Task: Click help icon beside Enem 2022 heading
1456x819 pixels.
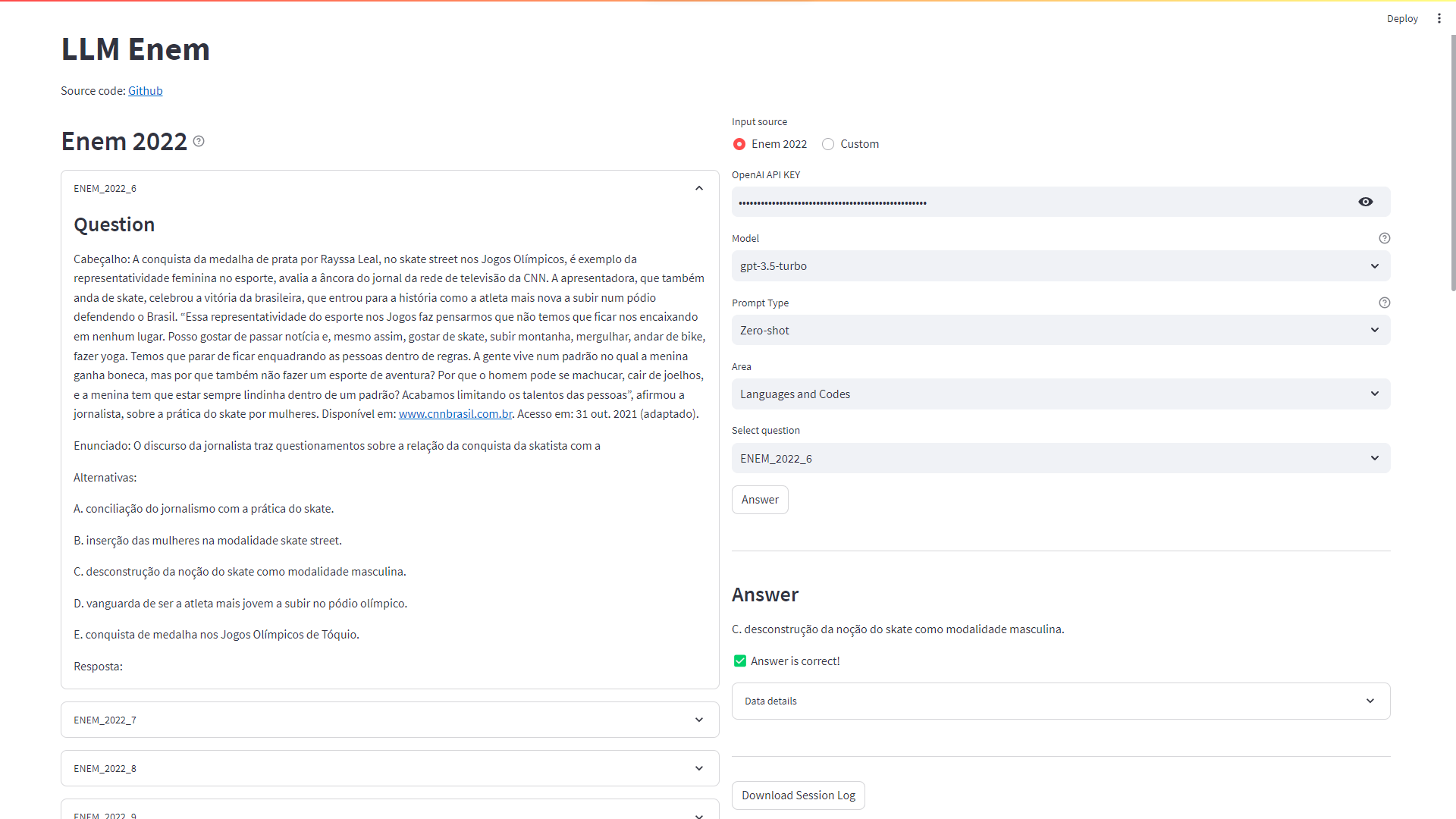Action: click(x=199, y=141)
